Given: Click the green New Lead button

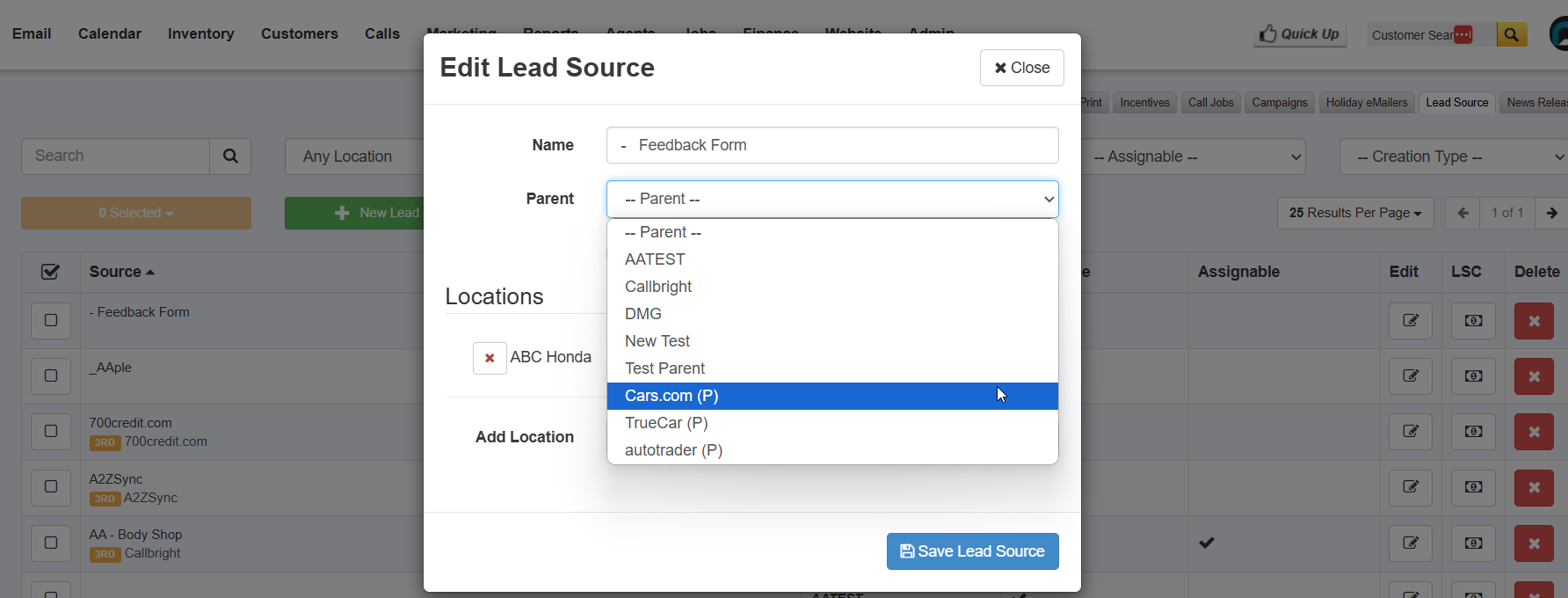Looking at the screenshot, I should pos(354,213).
